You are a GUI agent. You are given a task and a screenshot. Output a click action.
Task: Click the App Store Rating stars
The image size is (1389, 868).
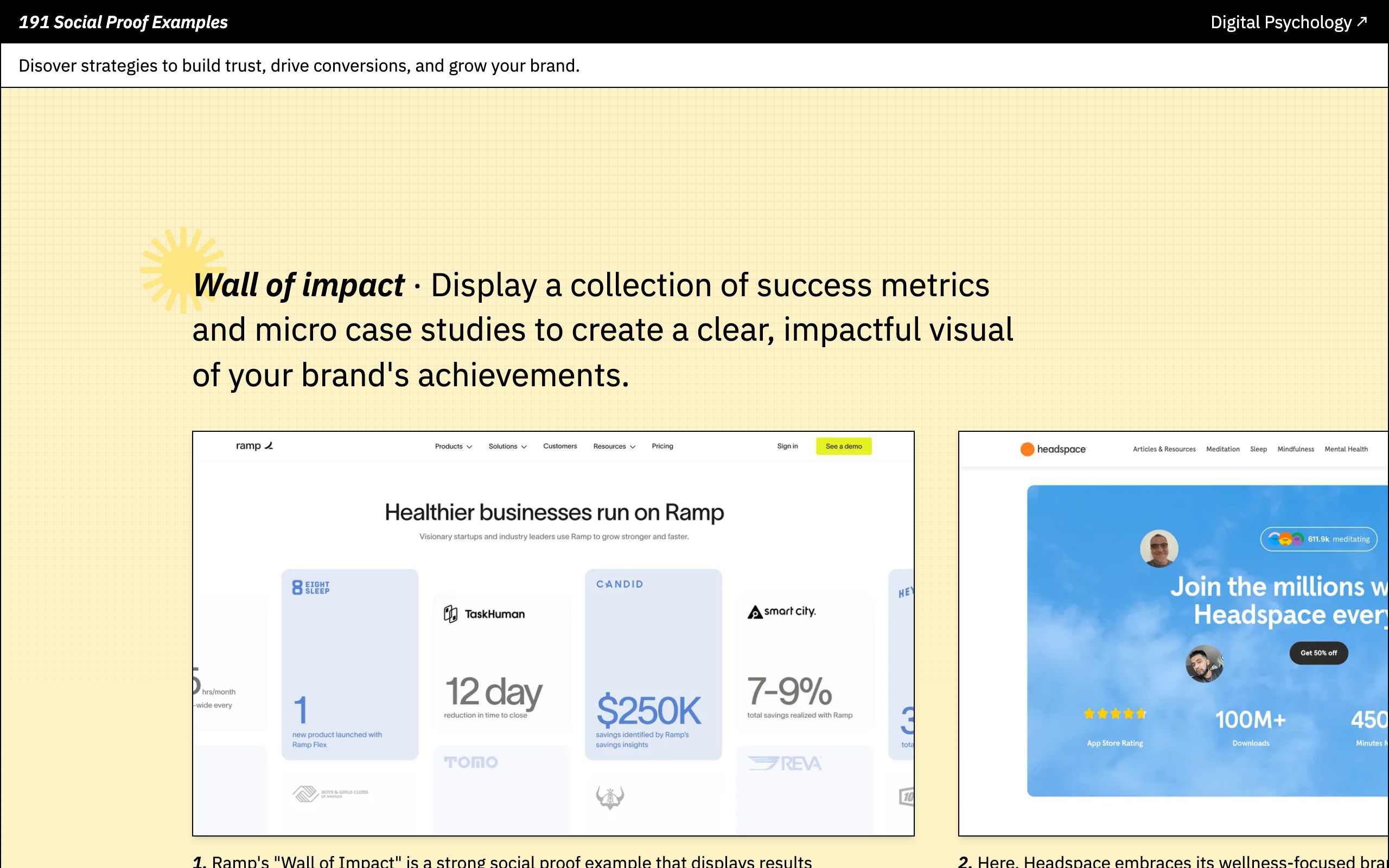tap(1114, 713)
